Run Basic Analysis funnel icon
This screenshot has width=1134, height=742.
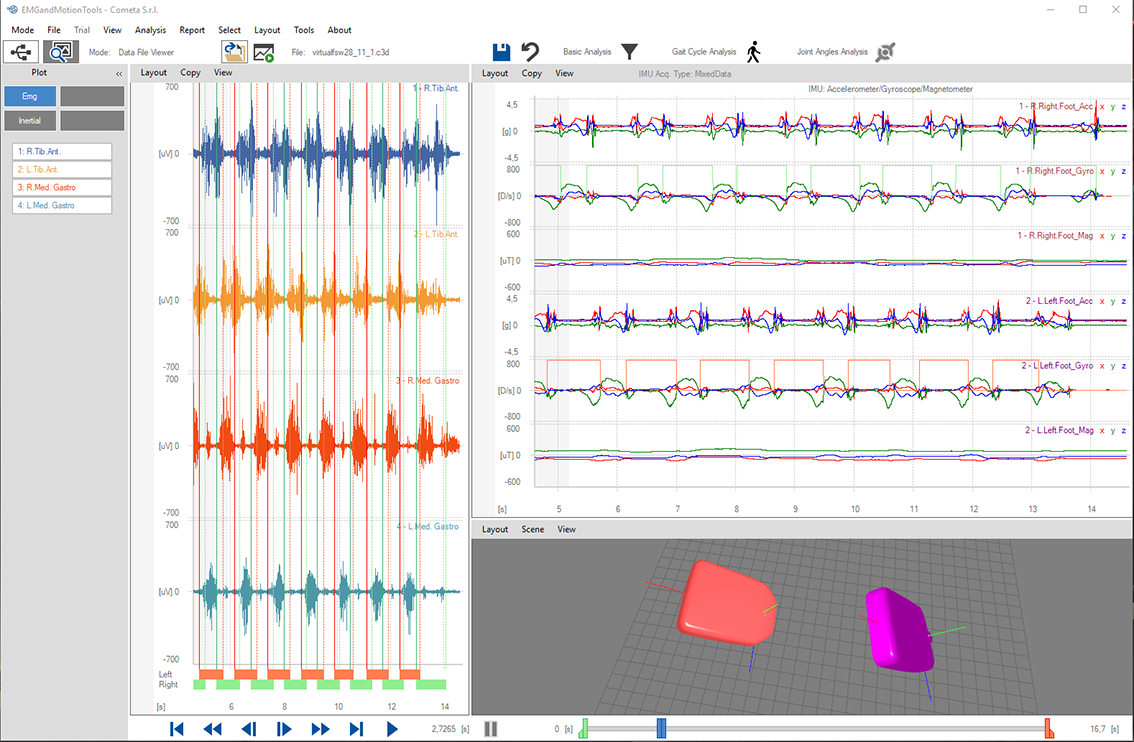[629, 52]
